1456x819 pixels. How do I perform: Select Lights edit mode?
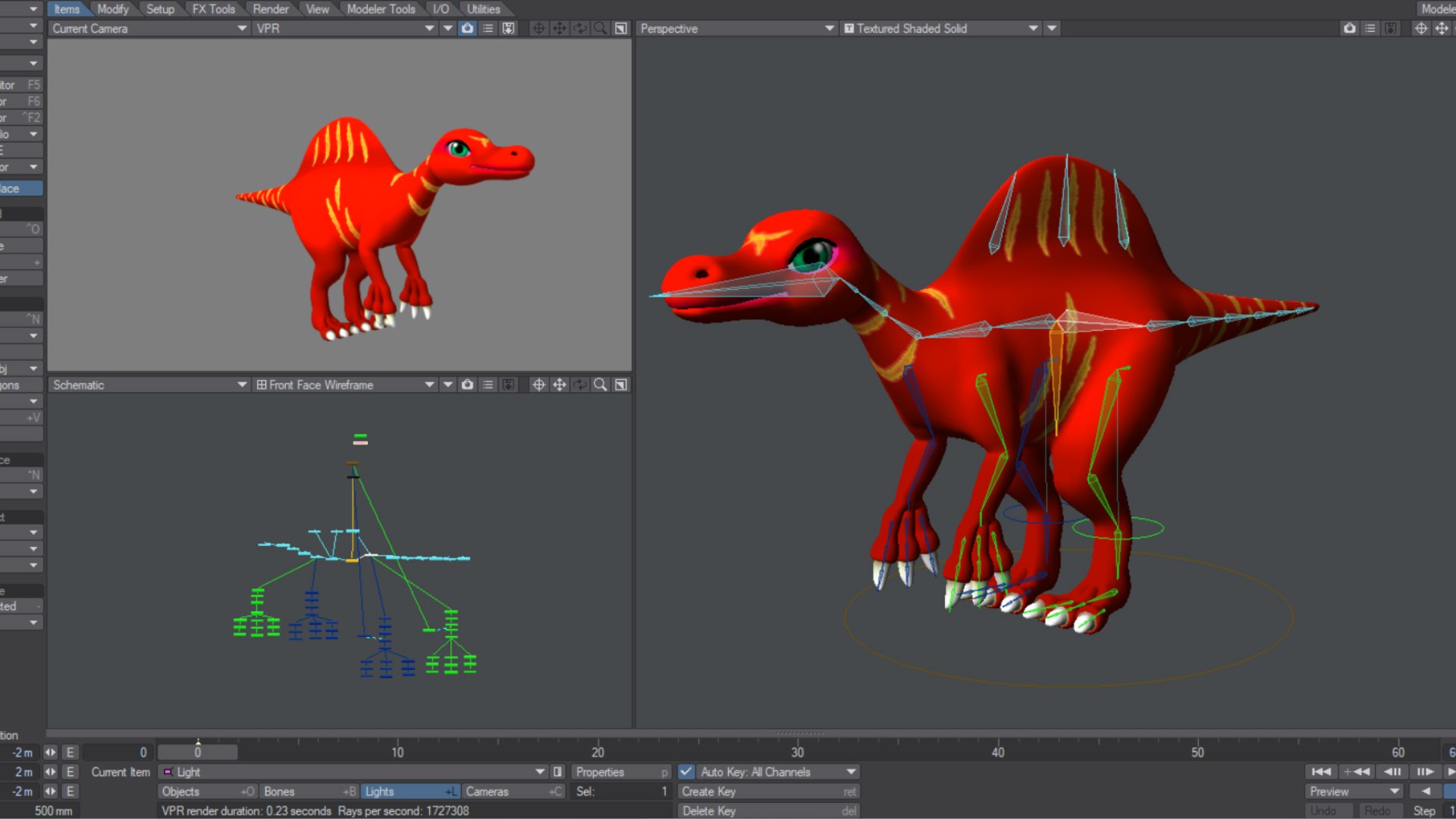point(410,791)
